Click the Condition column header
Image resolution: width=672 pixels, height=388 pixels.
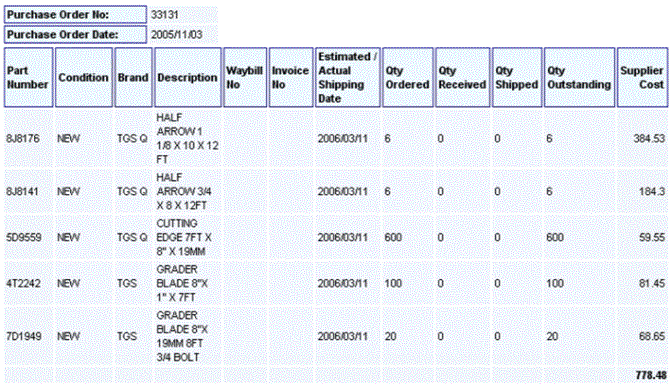point(84,77)
